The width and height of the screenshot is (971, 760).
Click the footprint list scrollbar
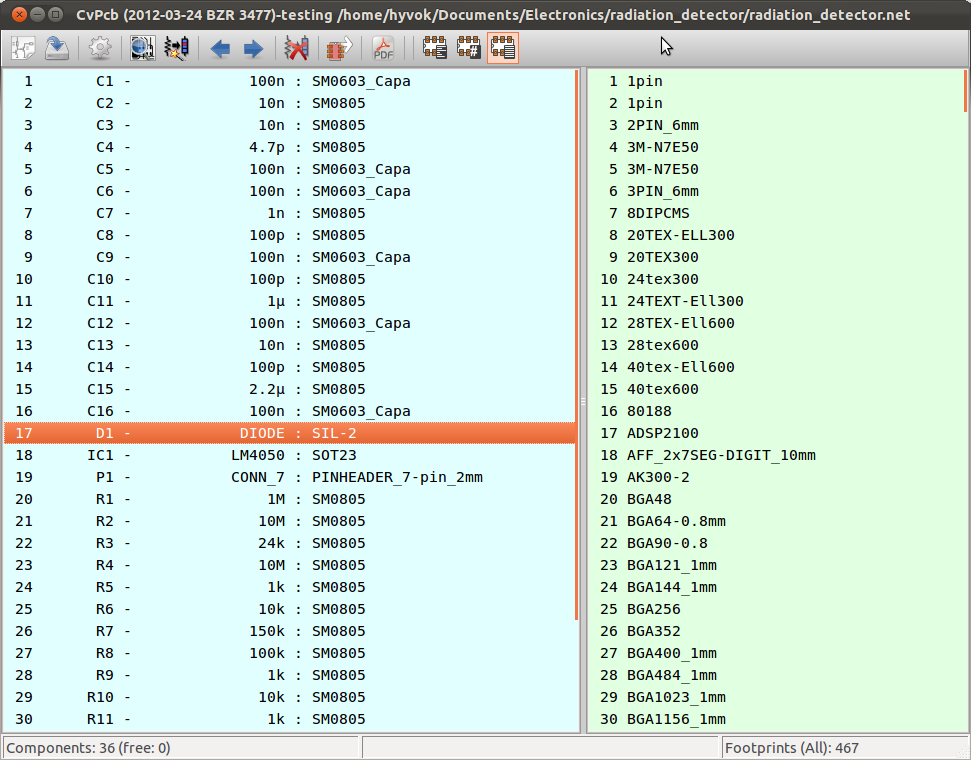pos(965,90)
